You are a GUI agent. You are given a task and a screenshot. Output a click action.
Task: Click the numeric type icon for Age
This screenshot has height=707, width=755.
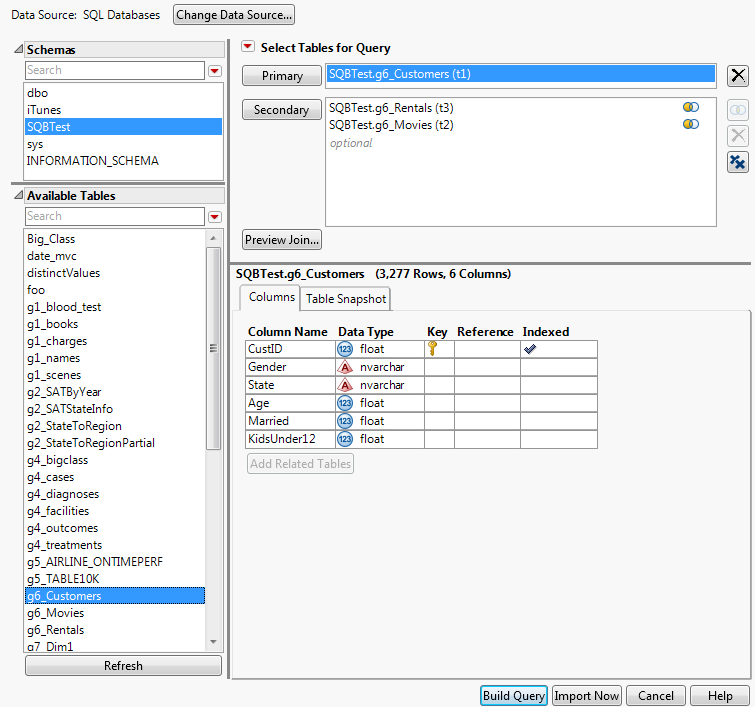[x=345, y=403]
